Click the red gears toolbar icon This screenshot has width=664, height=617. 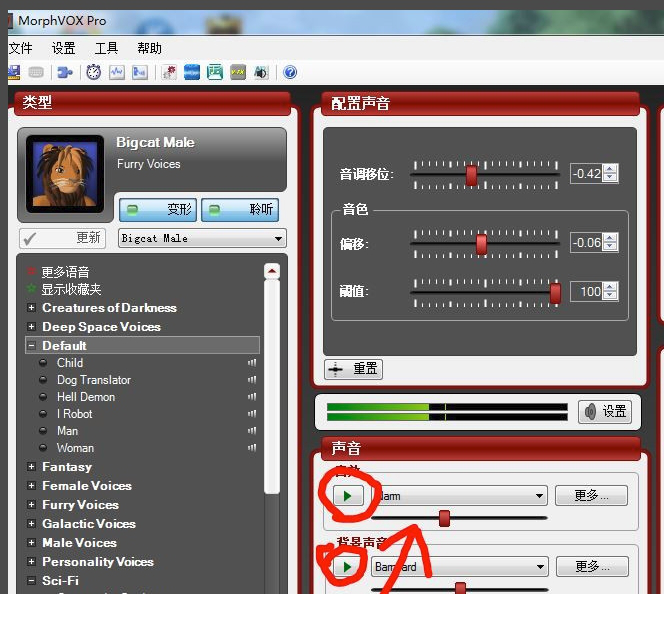pyautogui.click(x=169, y=72)
